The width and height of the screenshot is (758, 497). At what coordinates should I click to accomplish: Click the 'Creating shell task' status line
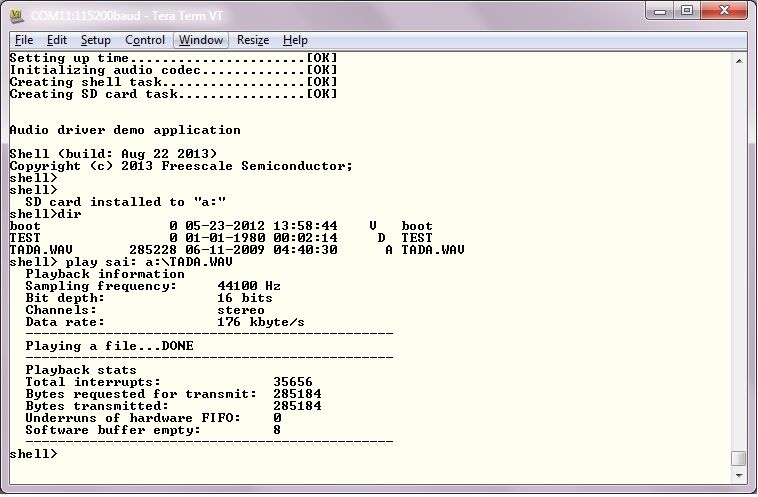(173, 82)
